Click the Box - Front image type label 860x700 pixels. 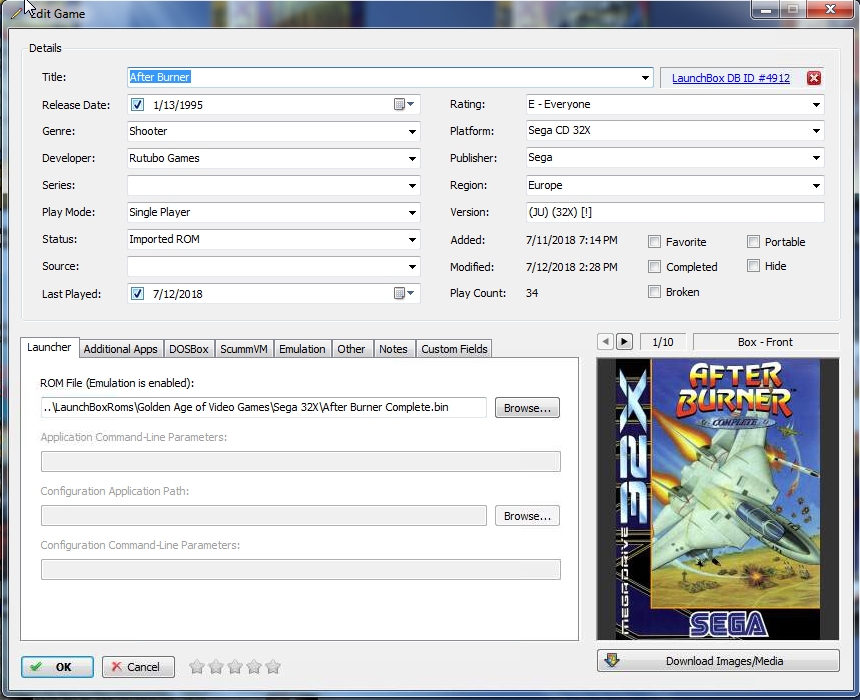coord(766,342)
